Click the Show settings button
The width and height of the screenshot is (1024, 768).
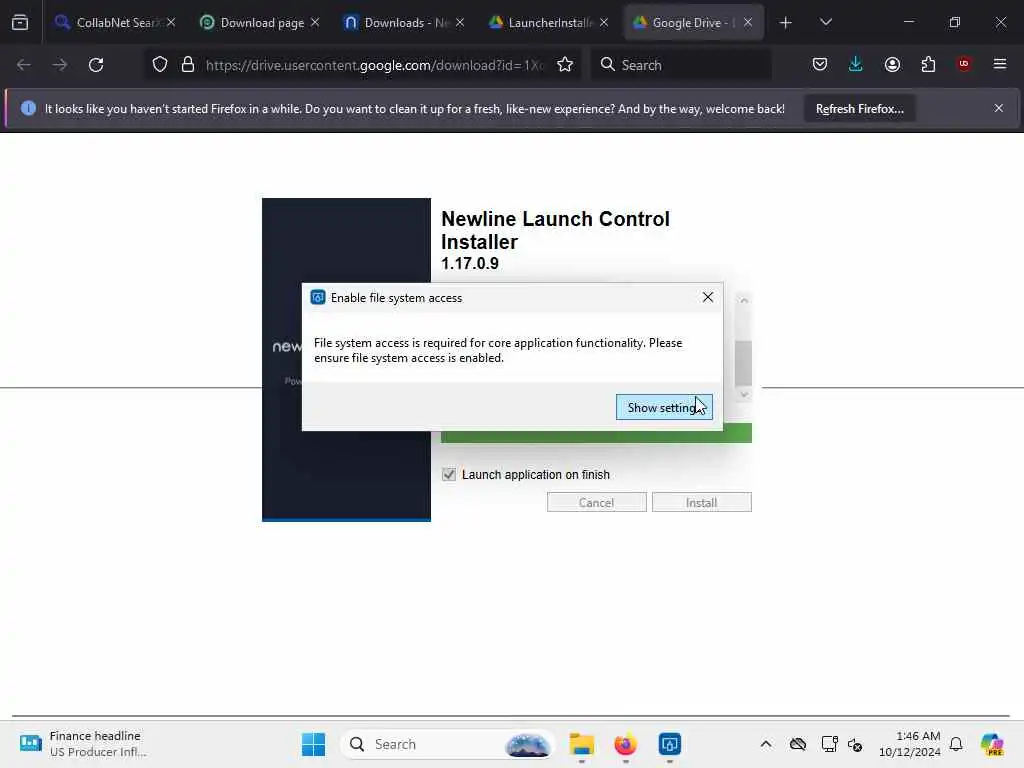pos(664,408)
